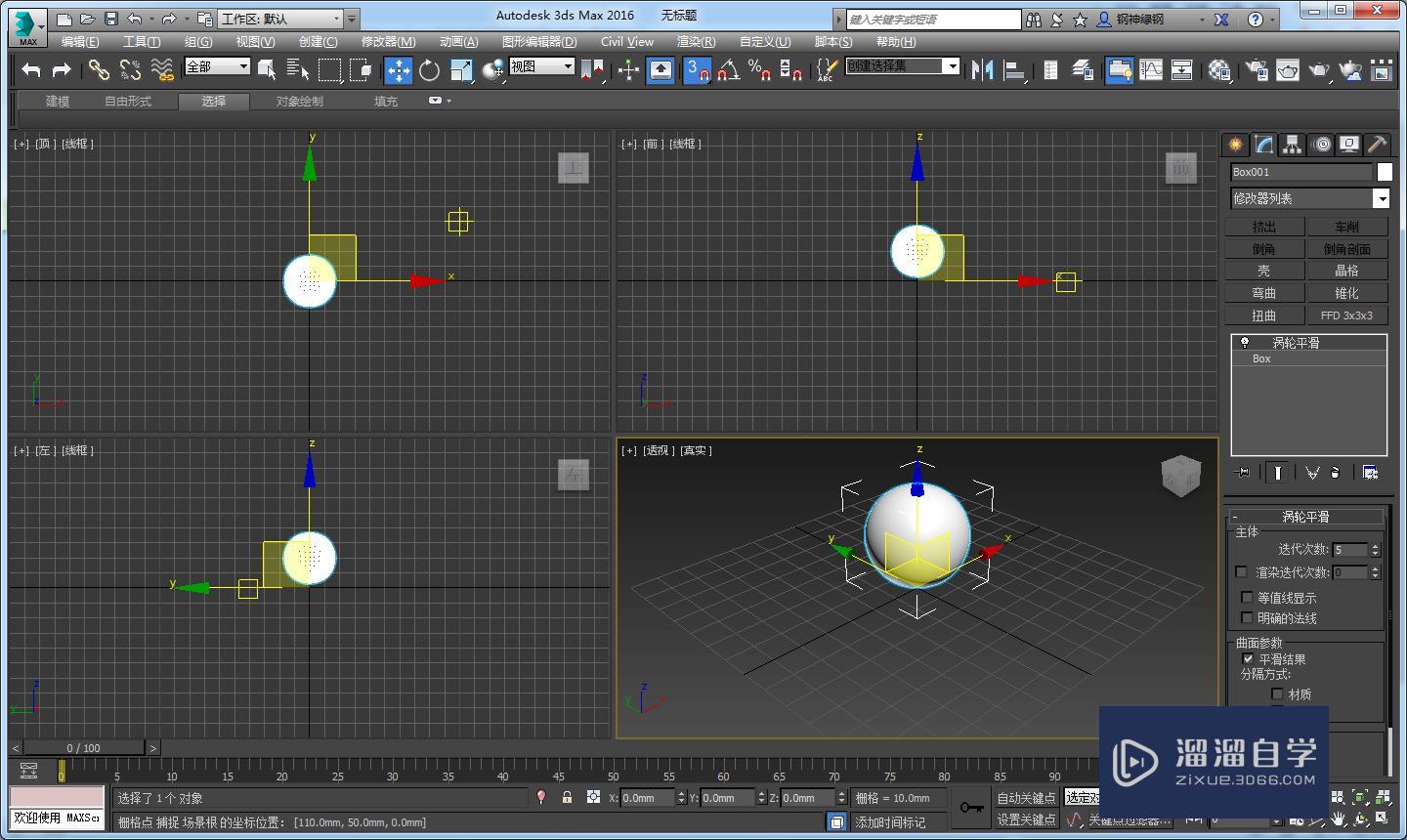Open Display command panel tab
Screen dimensions: 1407x840
(x=1349, y=145)
